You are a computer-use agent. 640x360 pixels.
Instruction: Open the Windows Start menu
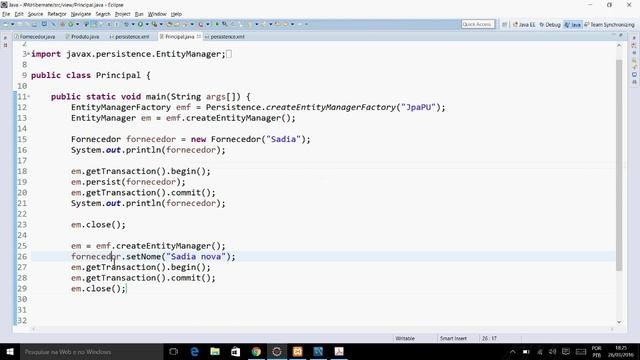(x=10, y=351)
